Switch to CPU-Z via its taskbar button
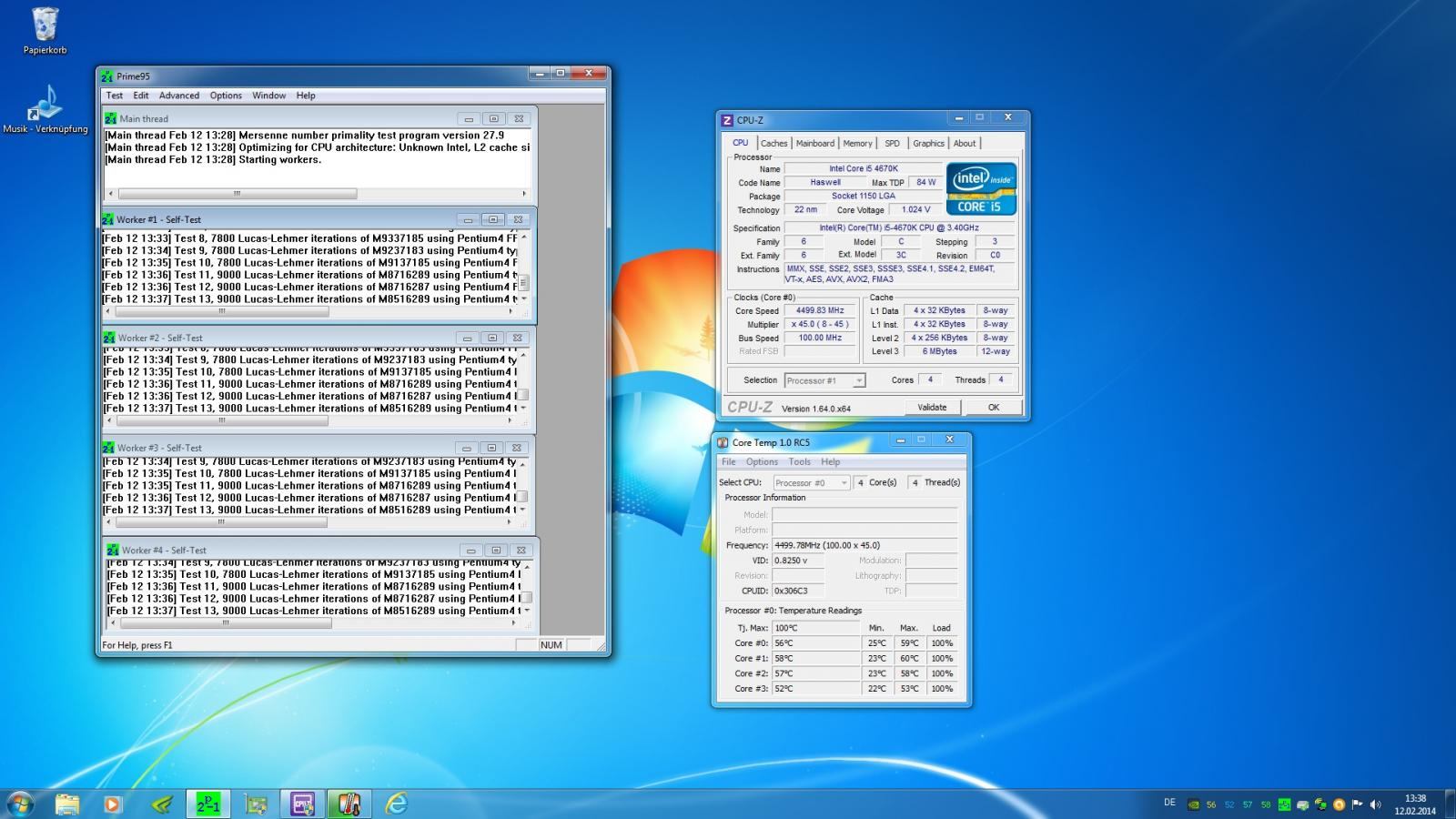 (303, 804)
